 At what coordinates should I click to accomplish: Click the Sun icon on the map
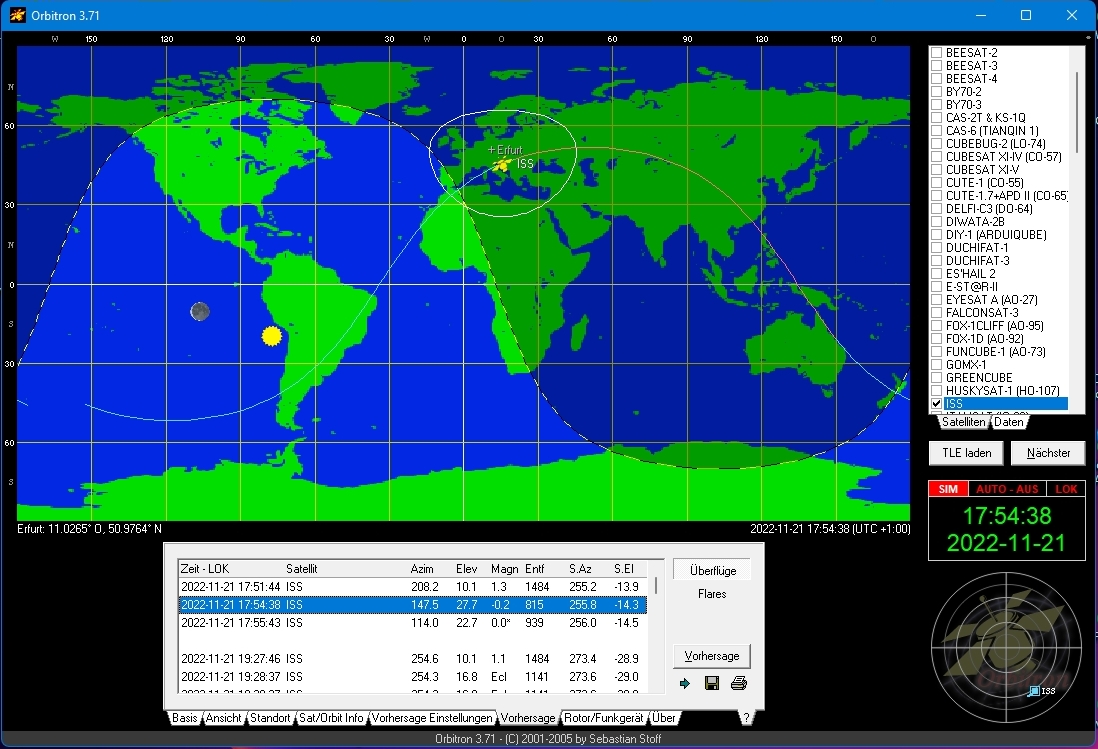[x=271, y=336]
